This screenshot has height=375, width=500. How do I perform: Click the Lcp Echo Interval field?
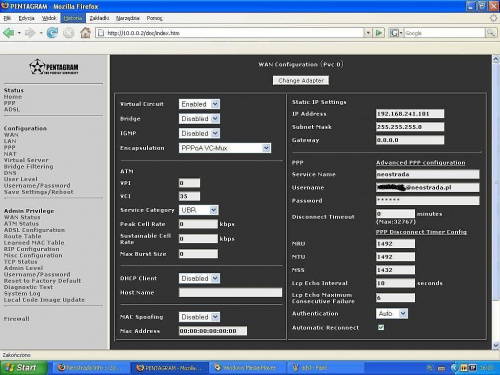tap(395, 283)
